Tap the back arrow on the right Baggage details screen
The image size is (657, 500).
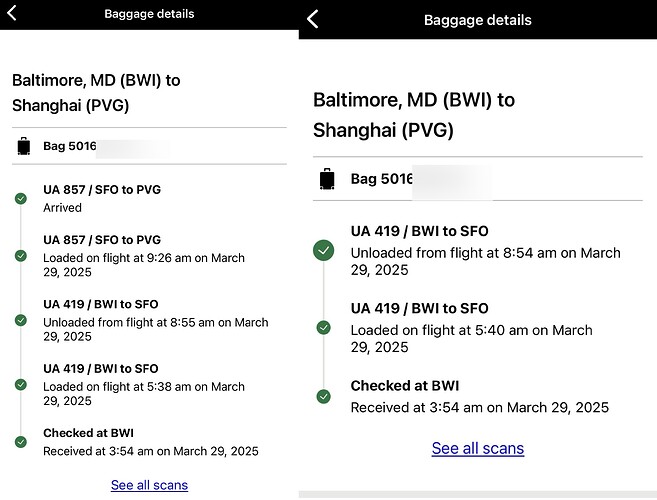pyautogui.click(x=313, y=19)
